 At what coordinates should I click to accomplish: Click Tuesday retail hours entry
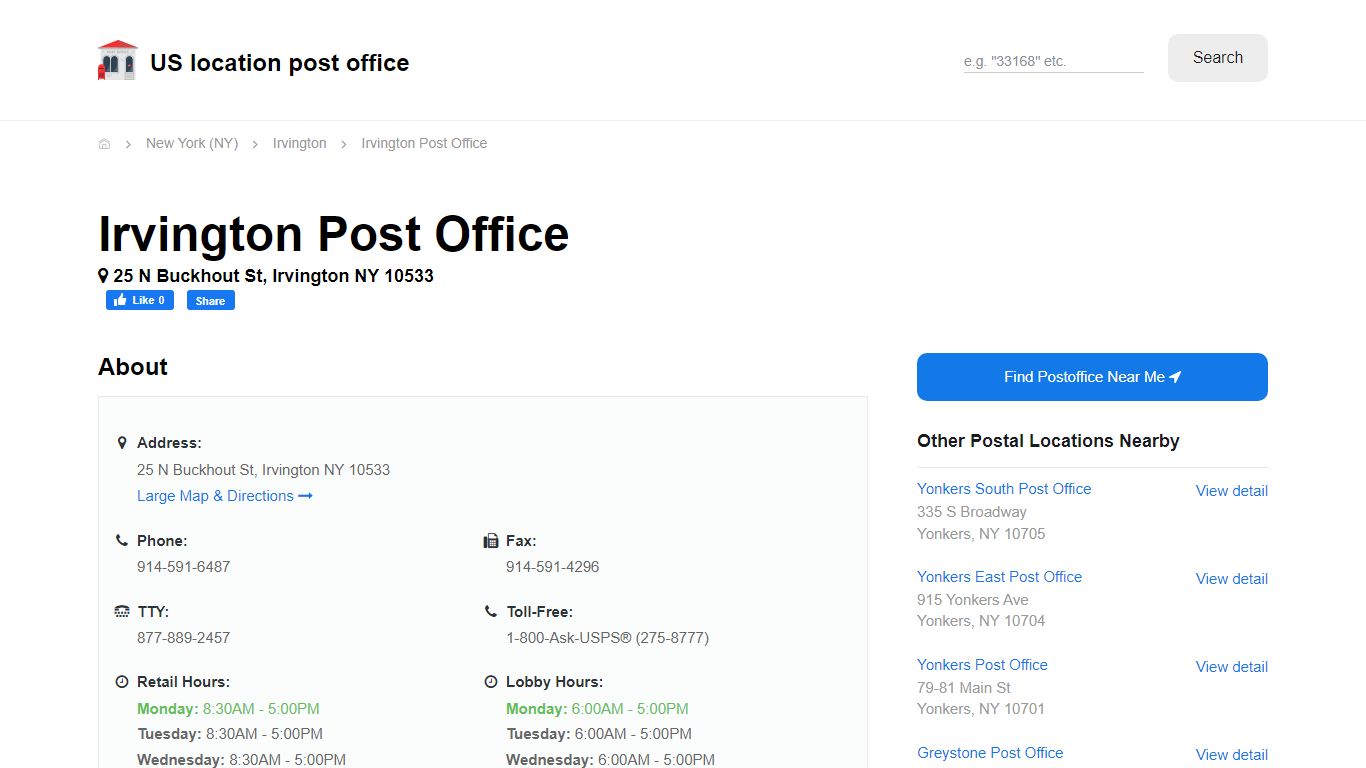(230, 734)
